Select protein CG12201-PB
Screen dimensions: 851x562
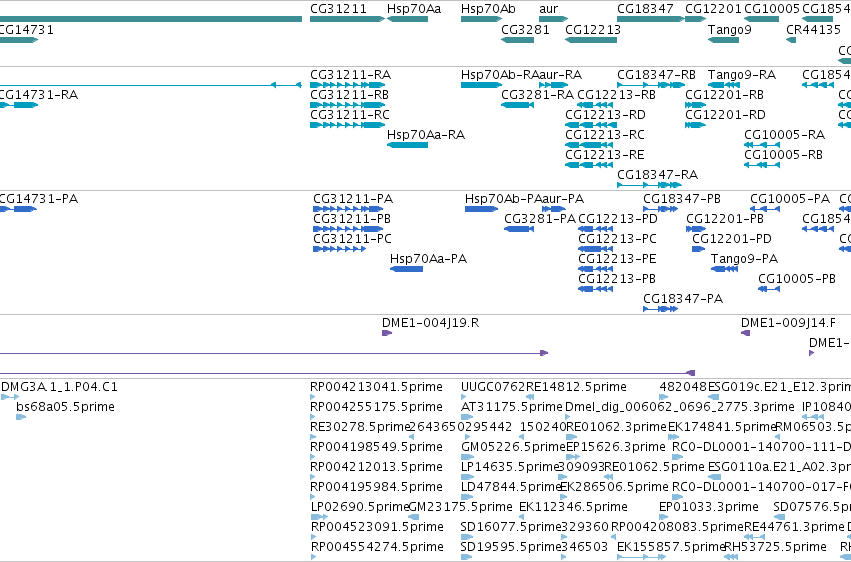696,229
